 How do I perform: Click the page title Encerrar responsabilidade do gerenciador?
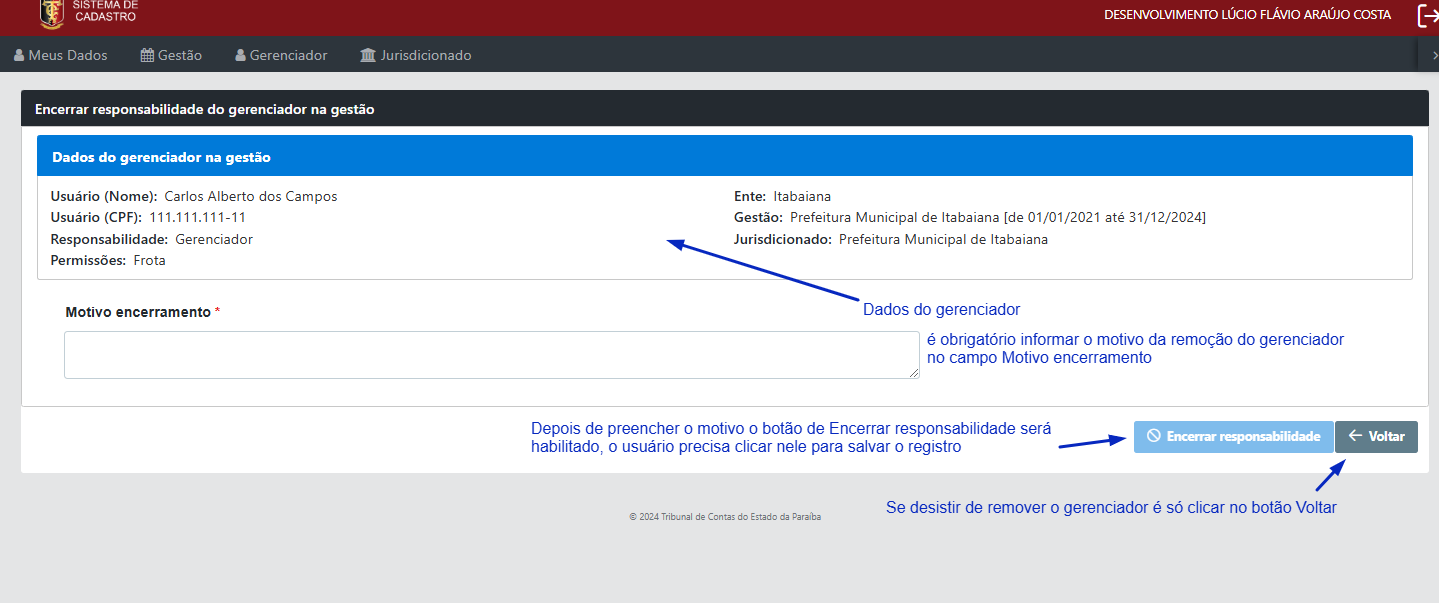[x=205, y=109]
